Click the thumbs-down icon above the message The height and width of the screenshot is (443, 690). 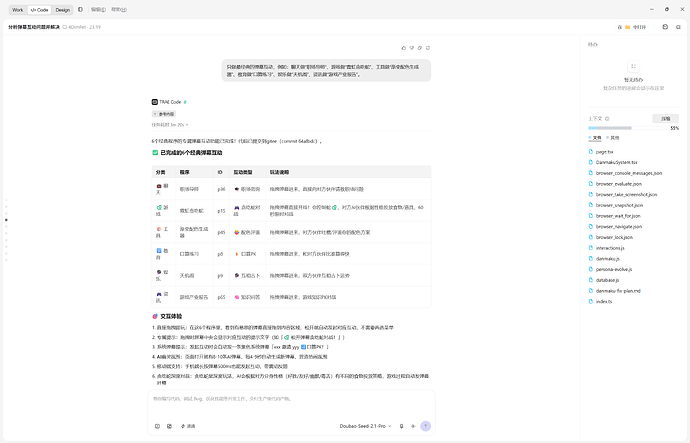click(x=412, y=48)
